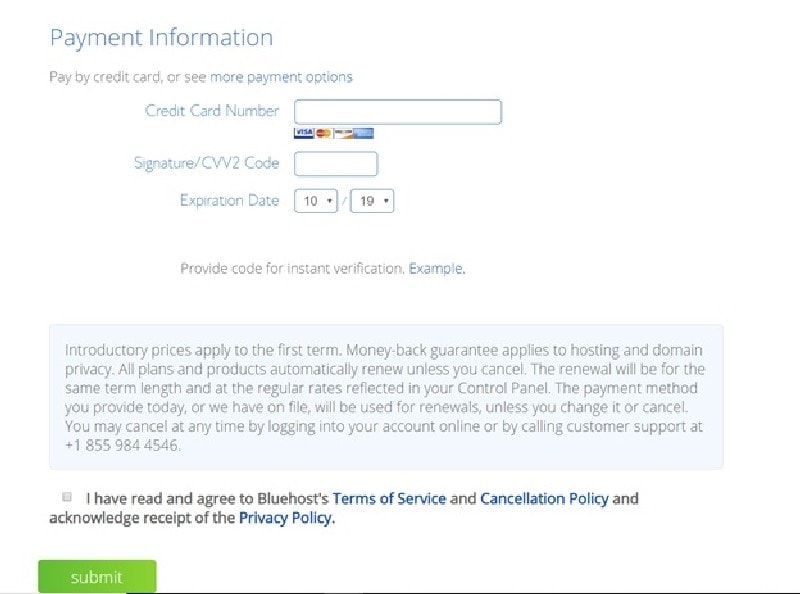The width and height of the screenshot is (800, 594).
Task: Click the American Express card logo
Action: tap(364, 133)
